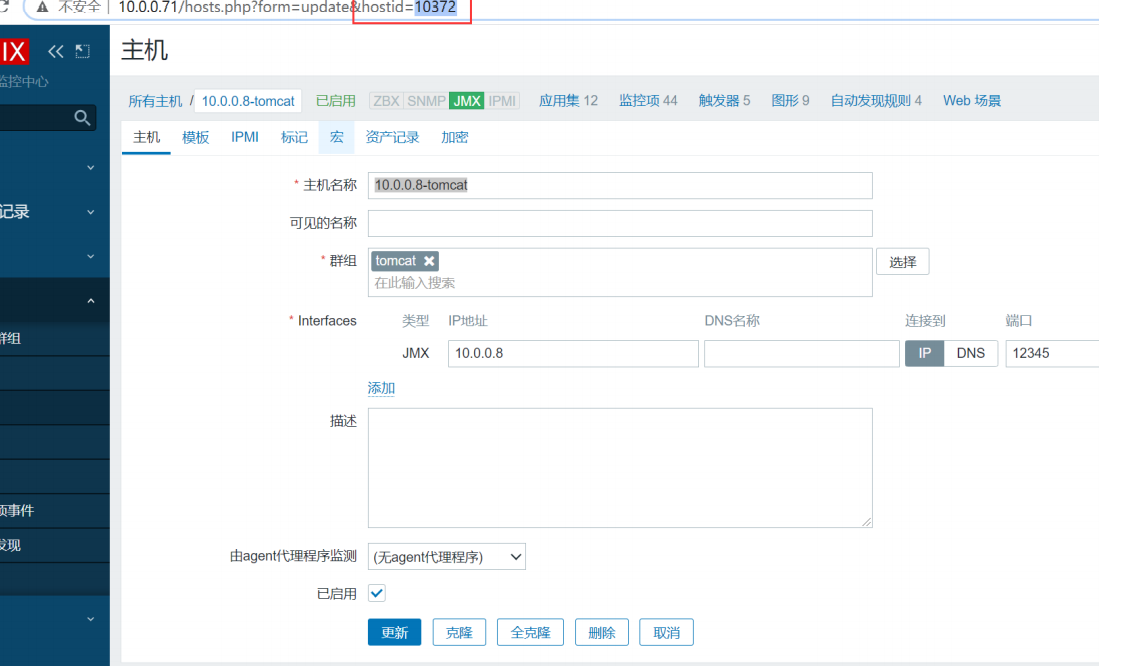Click the 更新 button
The image size is (1142, 666).
pos(394,632)
